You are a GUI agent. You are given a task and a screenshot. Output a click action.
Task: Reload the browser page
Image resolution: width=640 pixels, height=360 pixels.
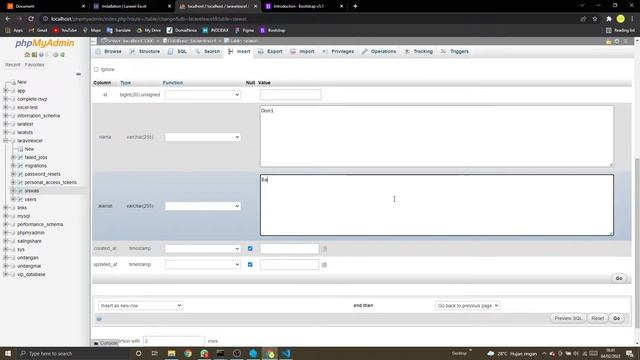click(31, 19)
